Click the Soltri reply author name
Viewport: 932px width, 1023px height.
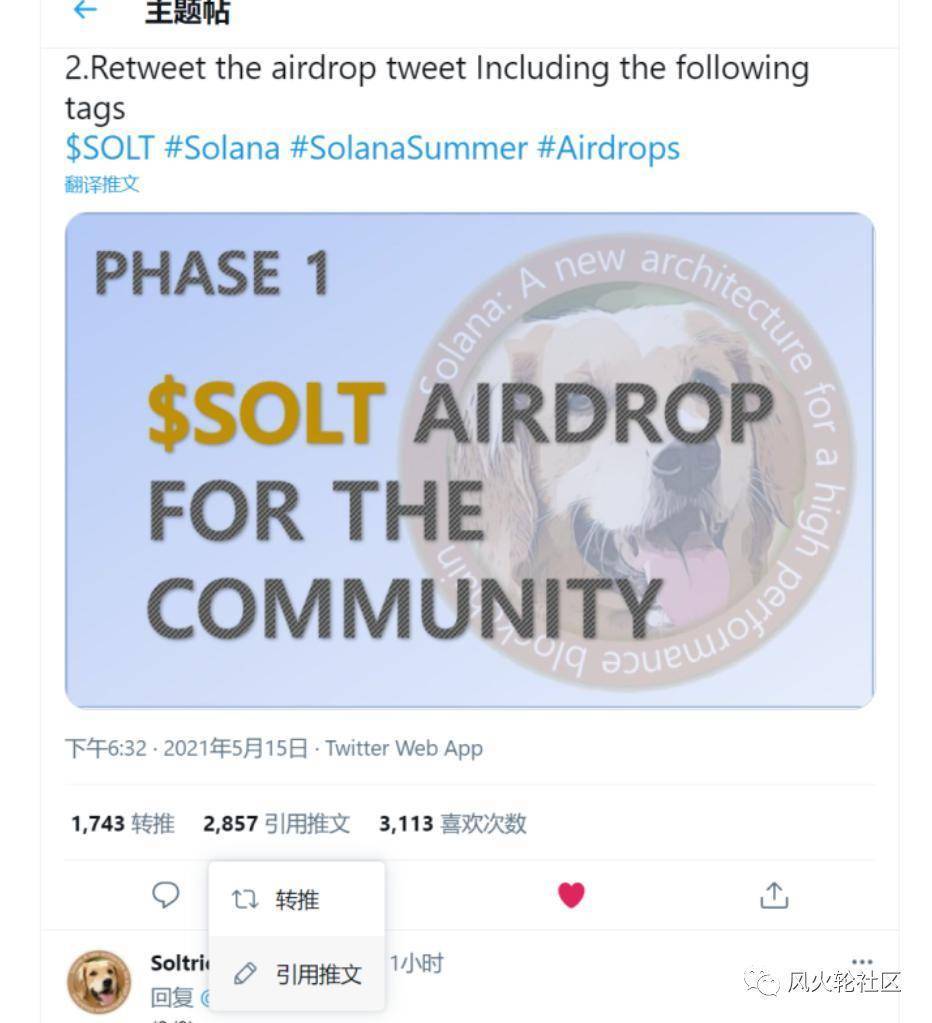pos(180,963)
